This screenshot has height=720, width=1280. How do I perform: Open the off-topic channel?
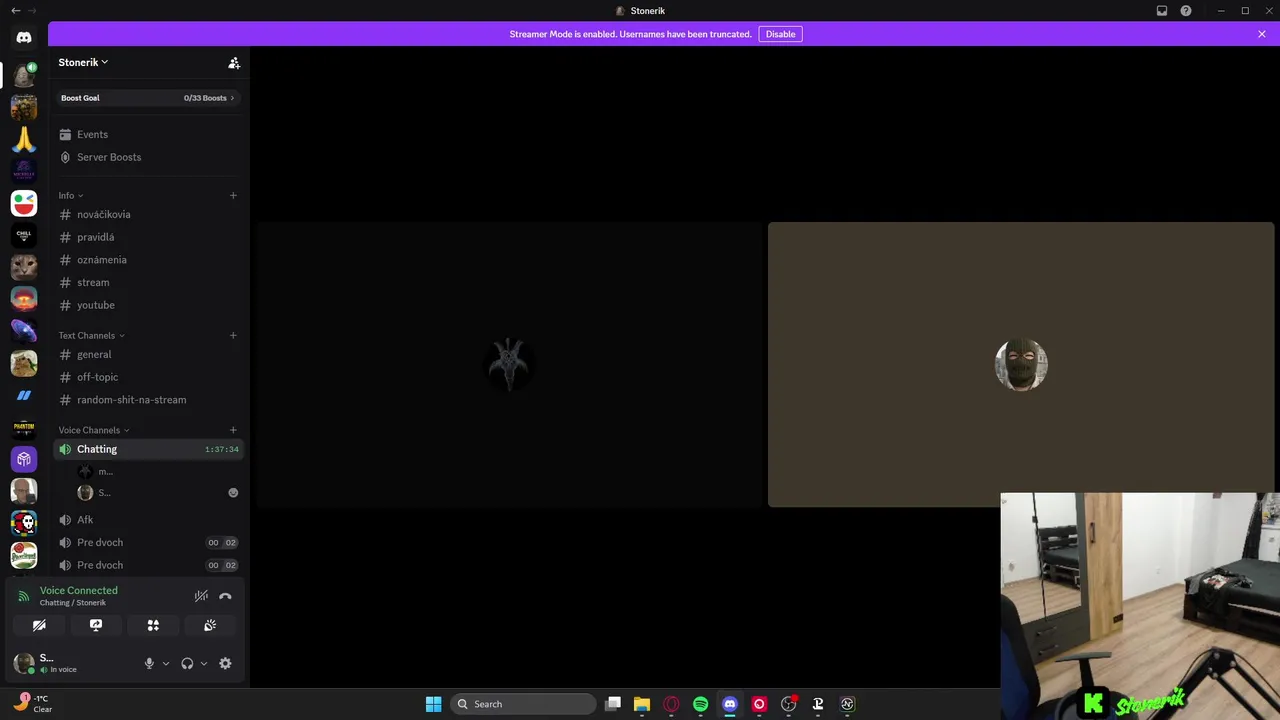click(148, 377)
